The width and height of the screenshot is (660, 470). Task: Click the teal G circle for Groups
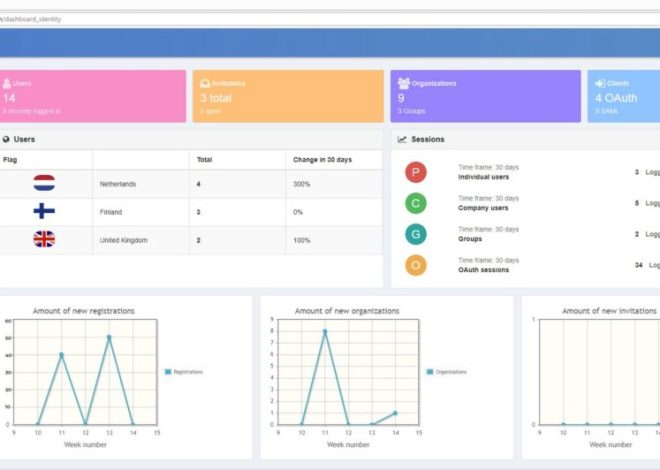(x=416, y=234)
